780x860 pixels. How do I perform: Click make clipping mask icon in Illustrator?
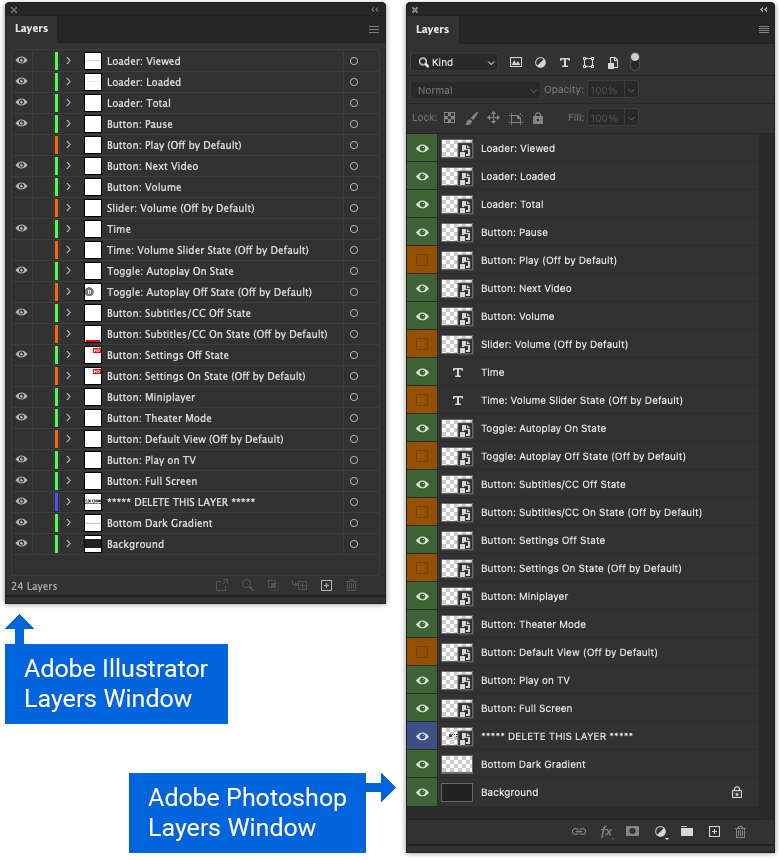pyautogui.click(x=273, y=586)
